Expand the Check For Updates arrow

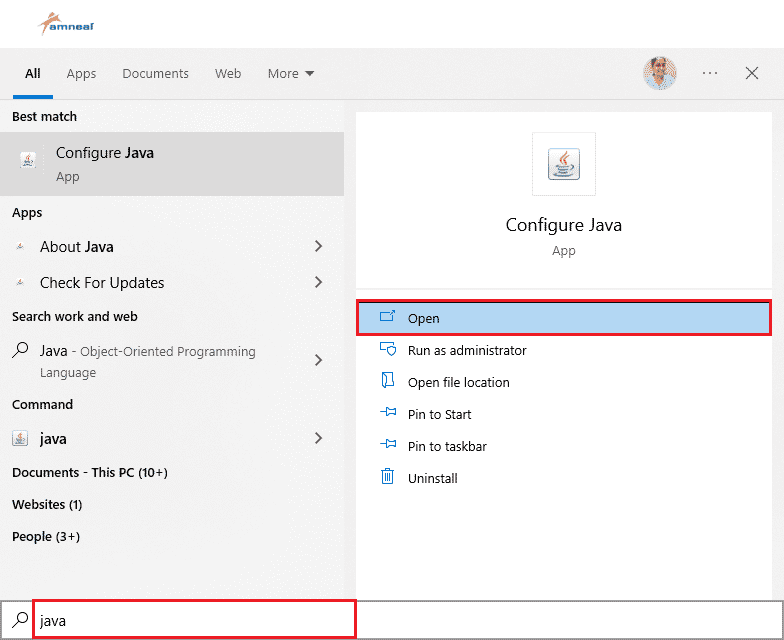tap(318, 282)
